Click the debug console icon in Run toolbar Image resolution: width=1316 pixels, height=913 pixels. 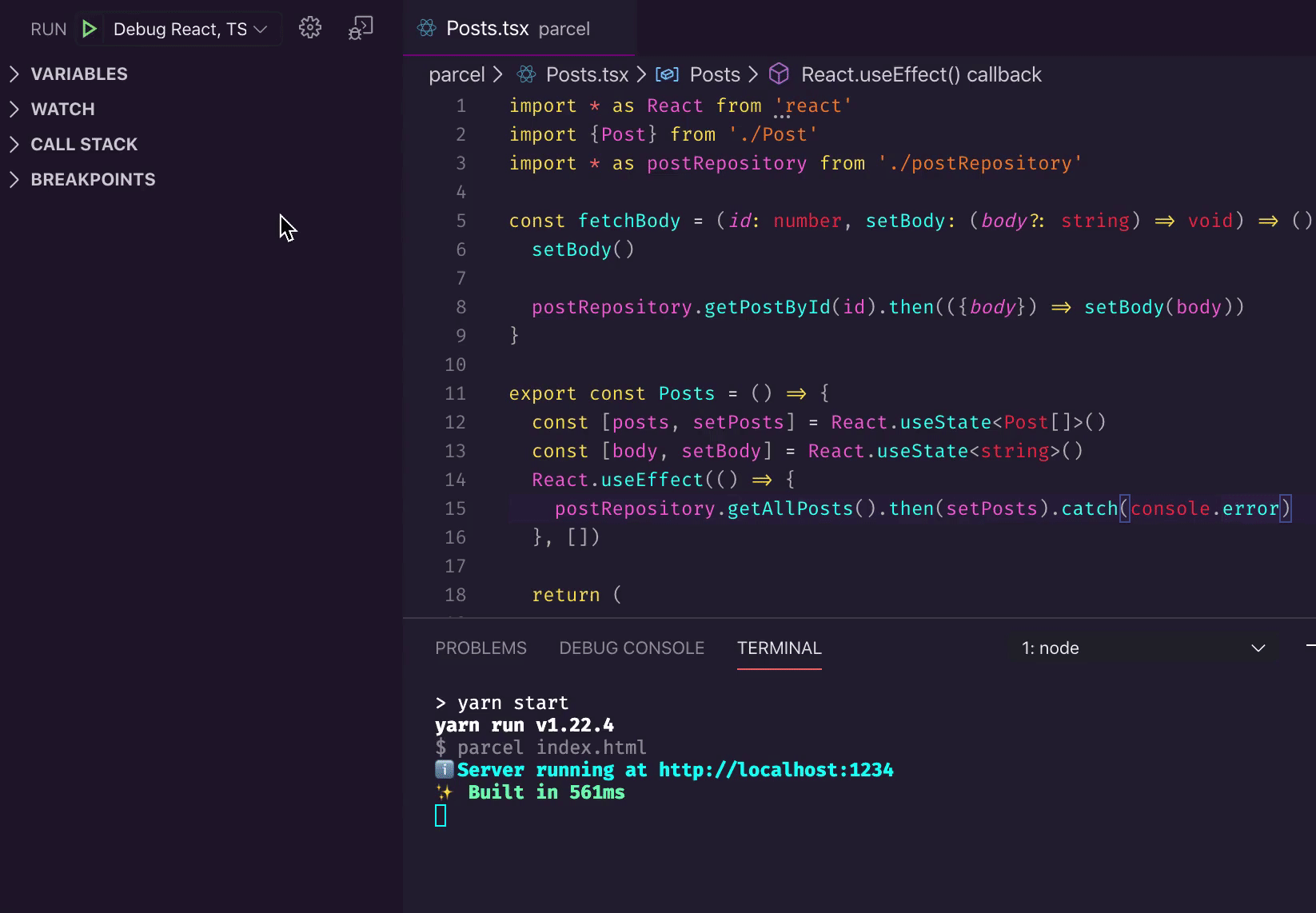(361, 28)
